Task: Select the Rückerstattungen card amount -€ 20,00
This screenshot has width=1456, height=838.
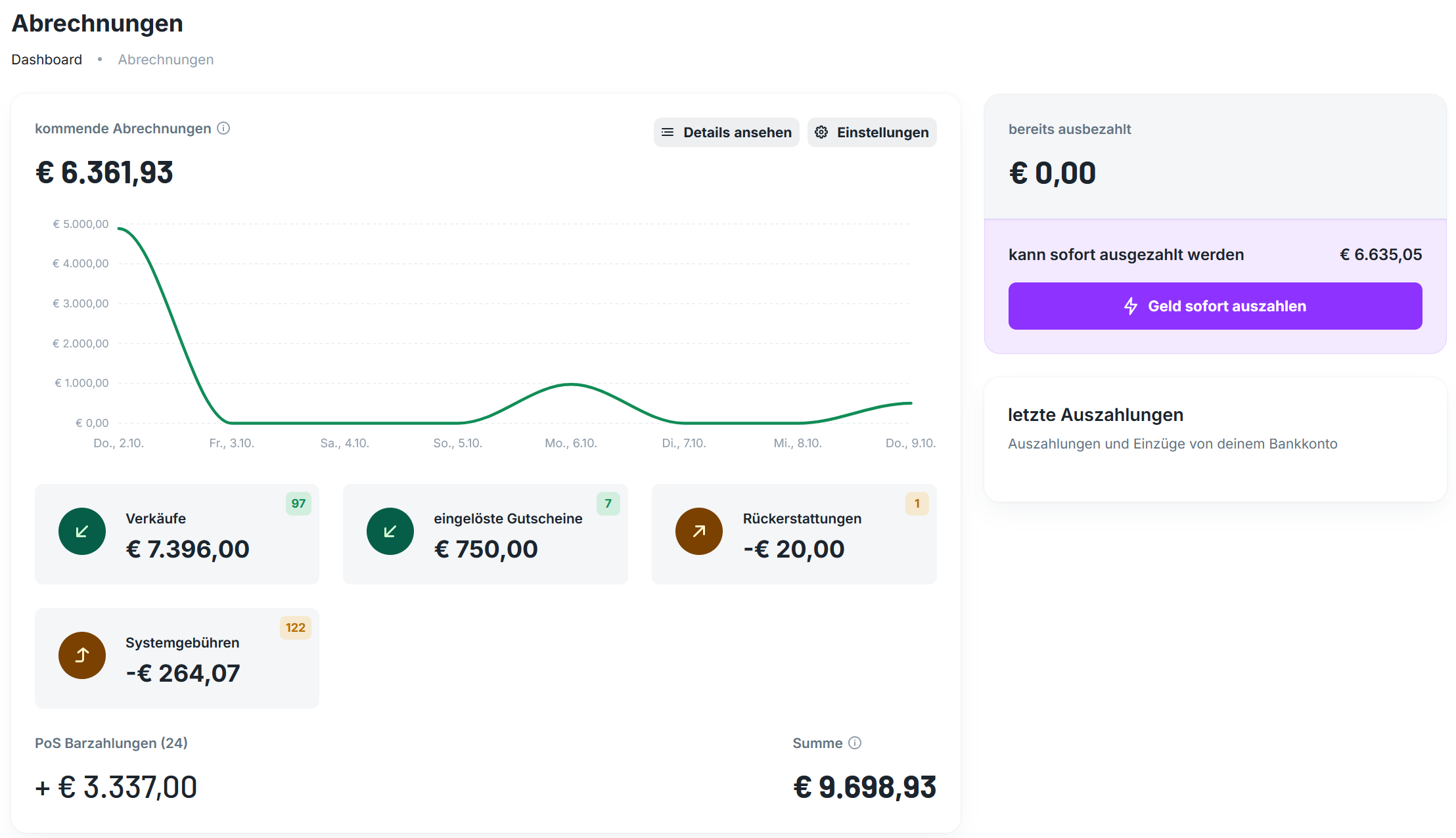Action: point(794,549)
